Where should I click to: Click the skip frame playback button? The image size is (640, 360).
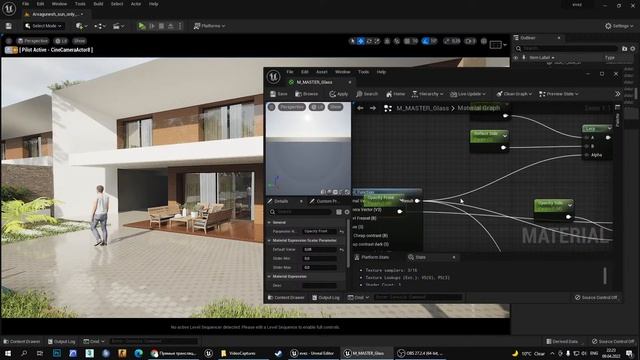[152, 26]
